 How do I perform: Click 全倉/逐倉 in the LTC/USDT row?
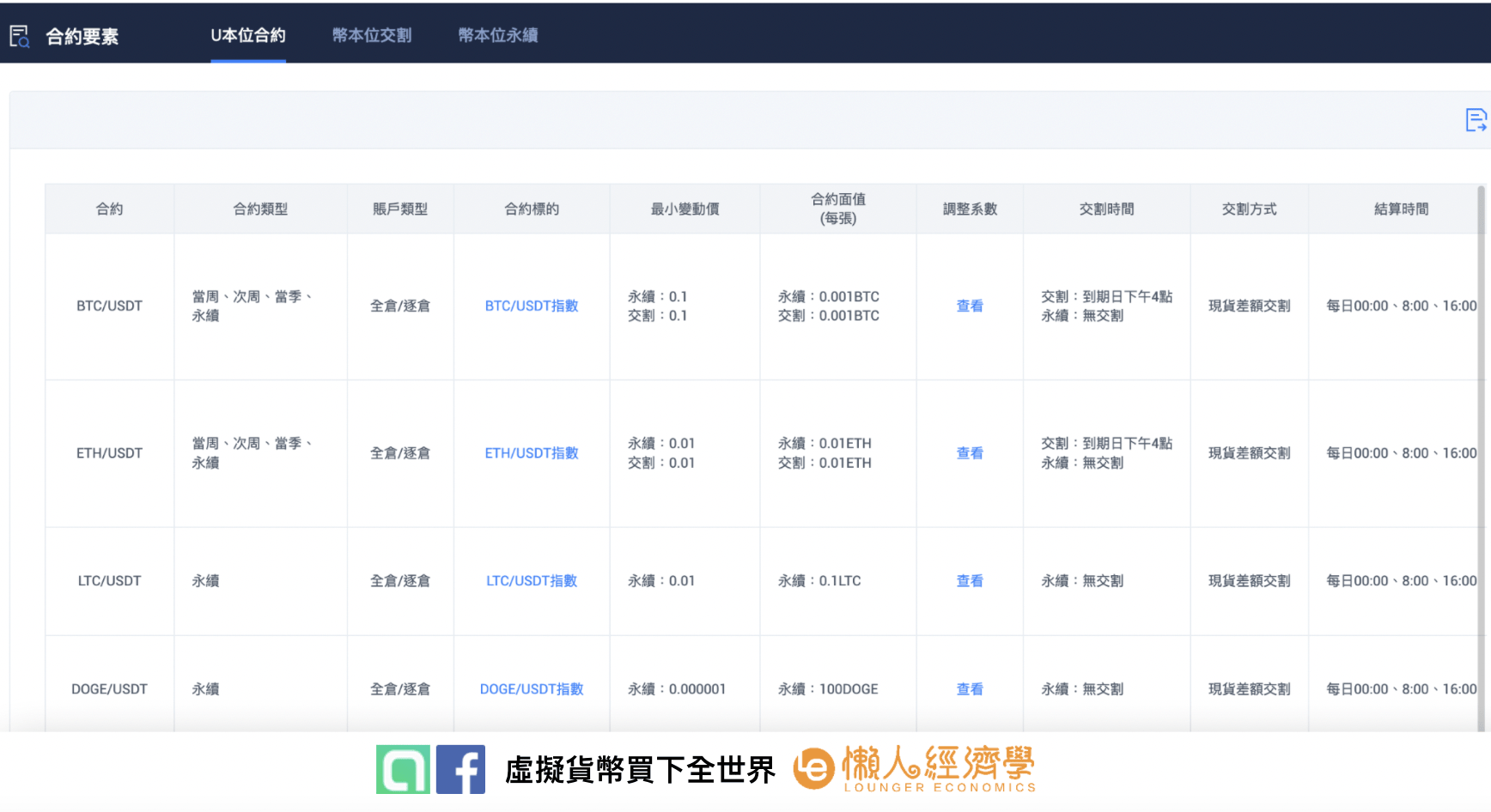(400, 581)
